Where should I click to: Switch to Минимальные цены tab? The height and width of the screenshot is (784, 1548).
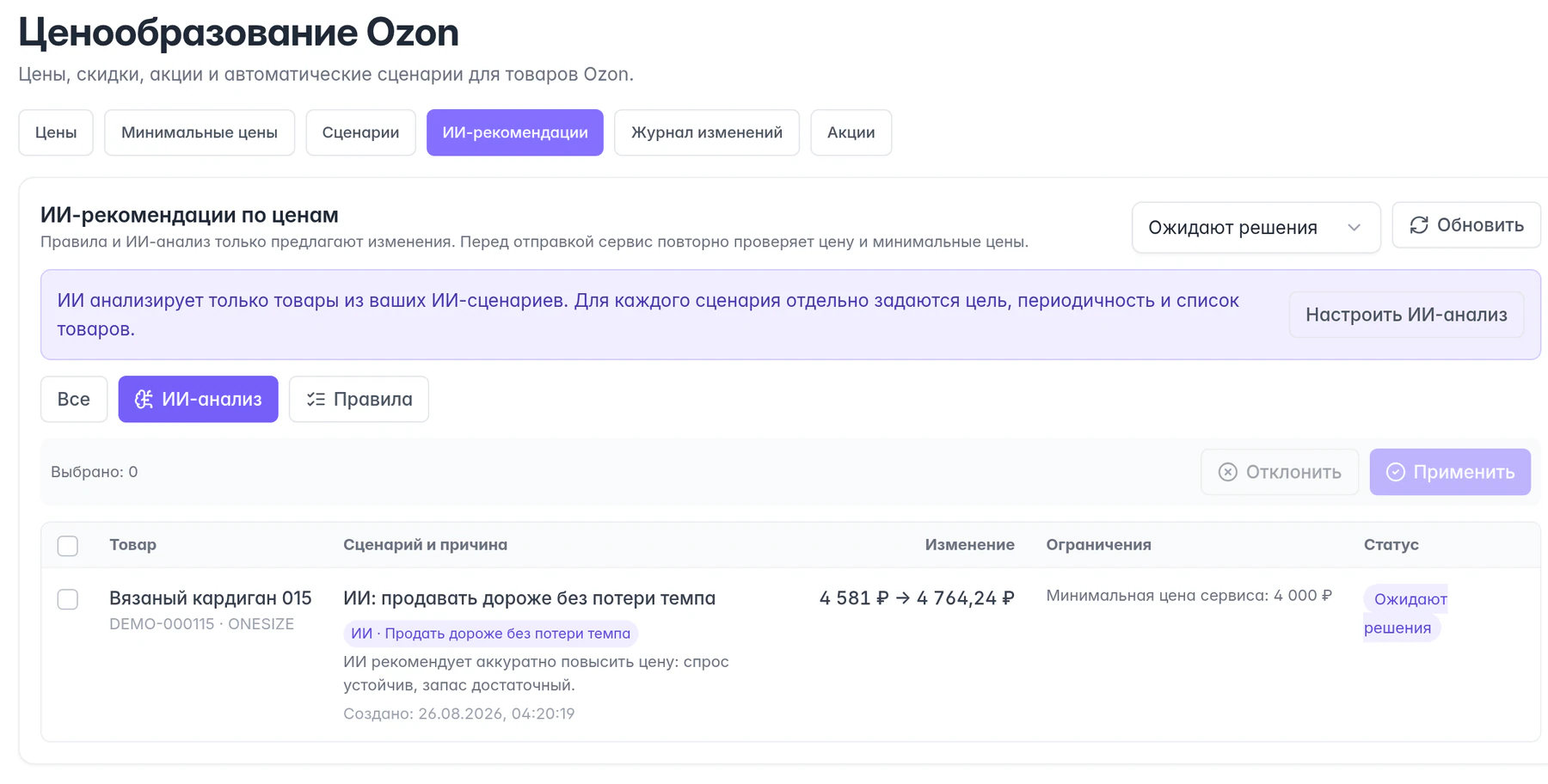[x=200, y=132]
